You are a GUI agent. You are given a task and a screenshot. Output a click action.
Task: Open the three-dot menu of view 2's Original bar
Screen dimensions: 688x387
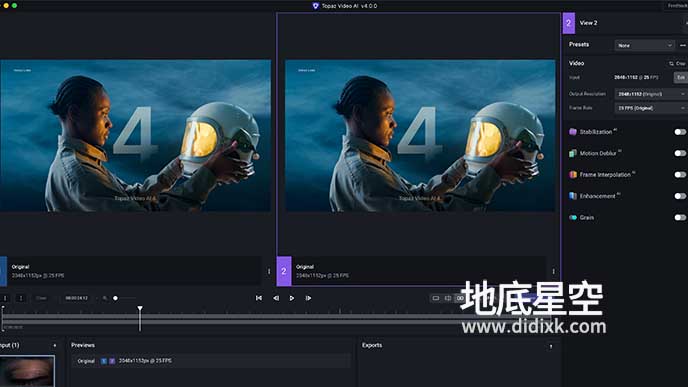[x=553, y=271]
